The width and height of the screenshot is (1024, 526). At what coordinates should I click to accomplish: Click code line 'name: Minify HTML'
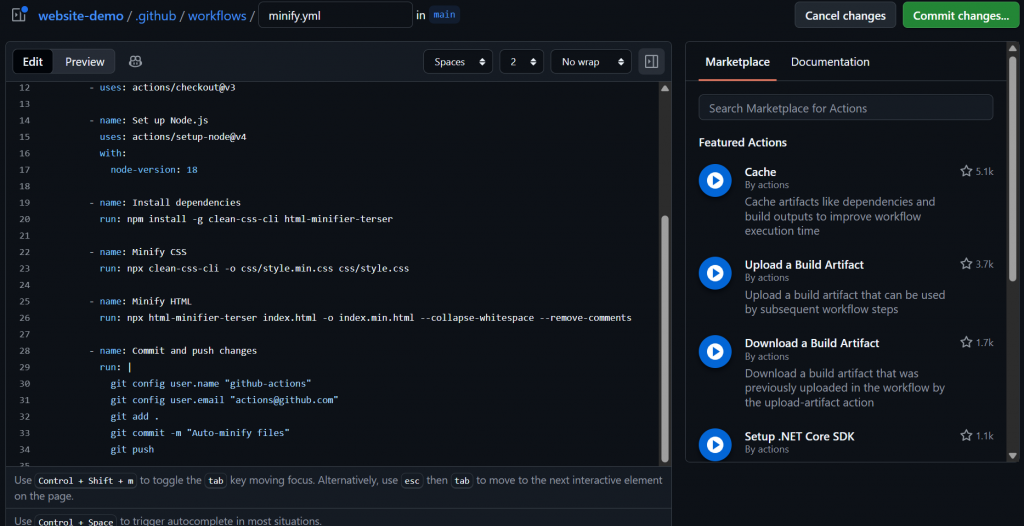coord(140,301)
